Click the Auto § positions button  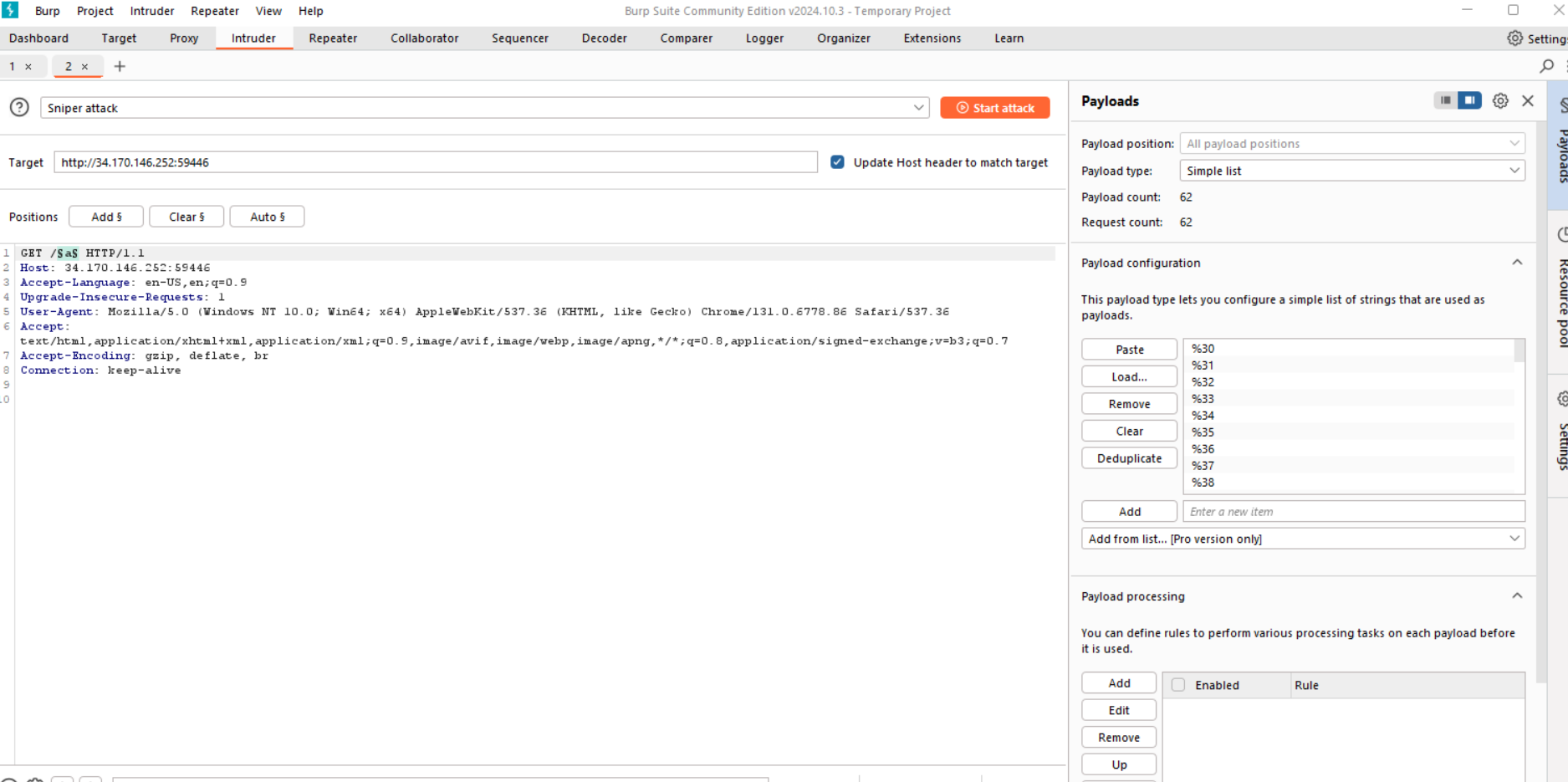pos(267,217)
